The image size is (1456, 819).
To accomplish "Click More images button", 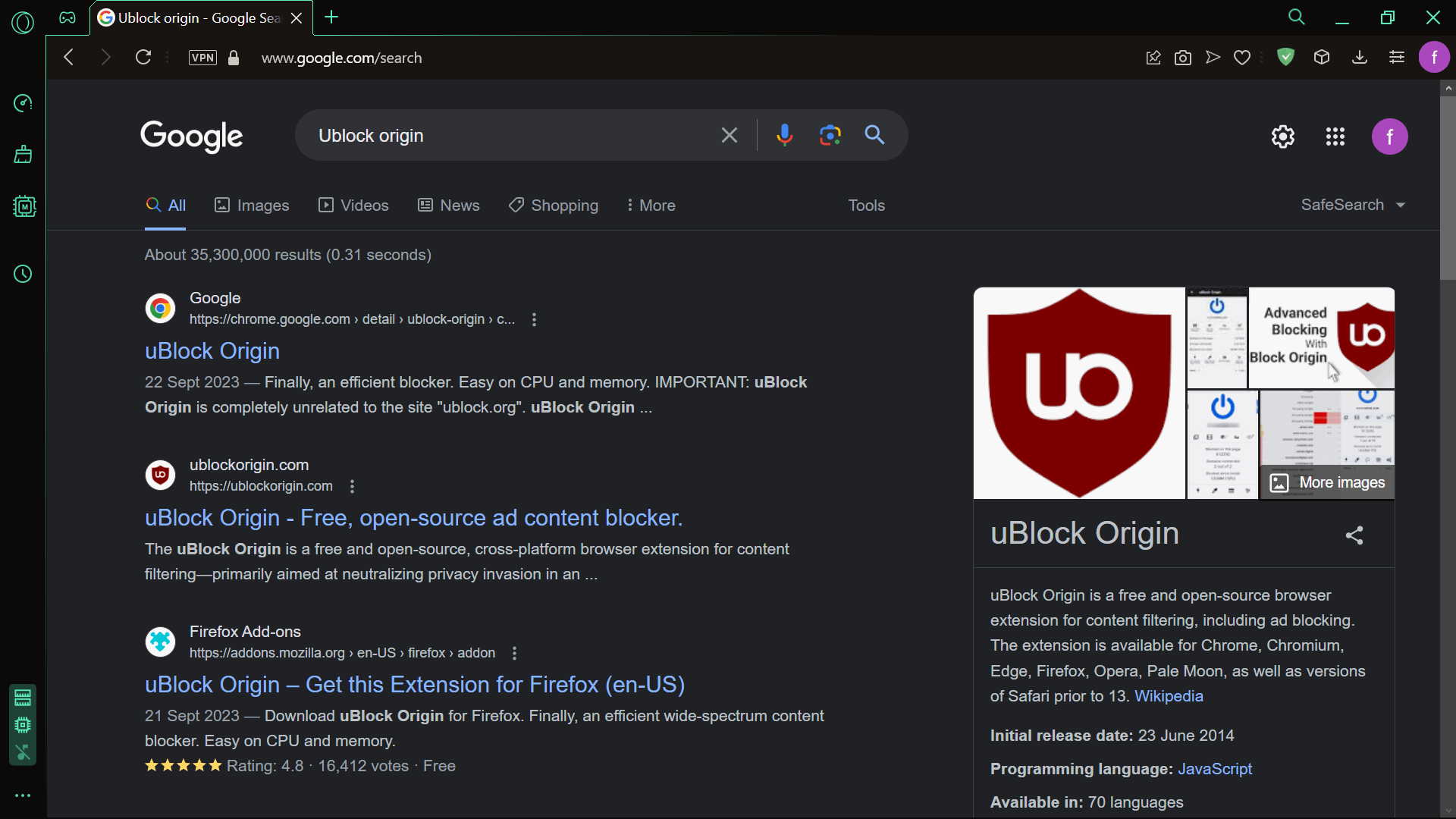I will pyautogui.click(x=1327, y=483).
